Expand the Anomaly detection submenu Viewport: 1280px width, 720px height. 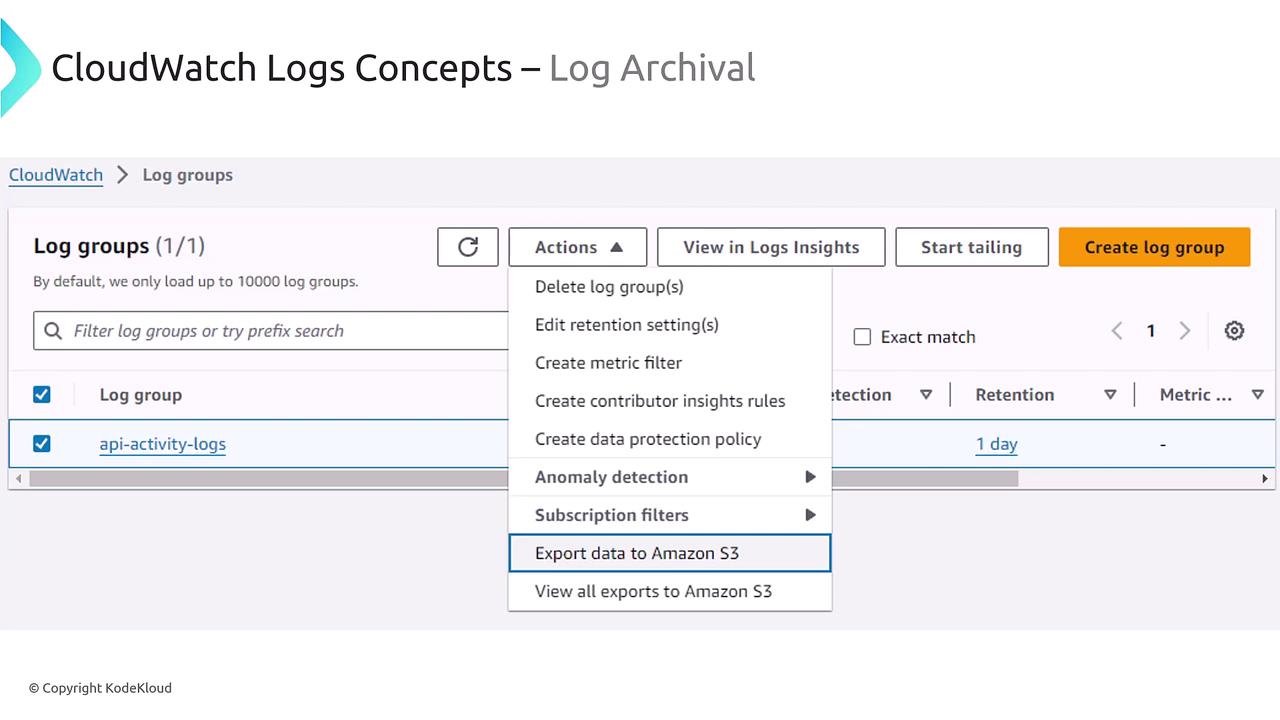tap(669, 477)
